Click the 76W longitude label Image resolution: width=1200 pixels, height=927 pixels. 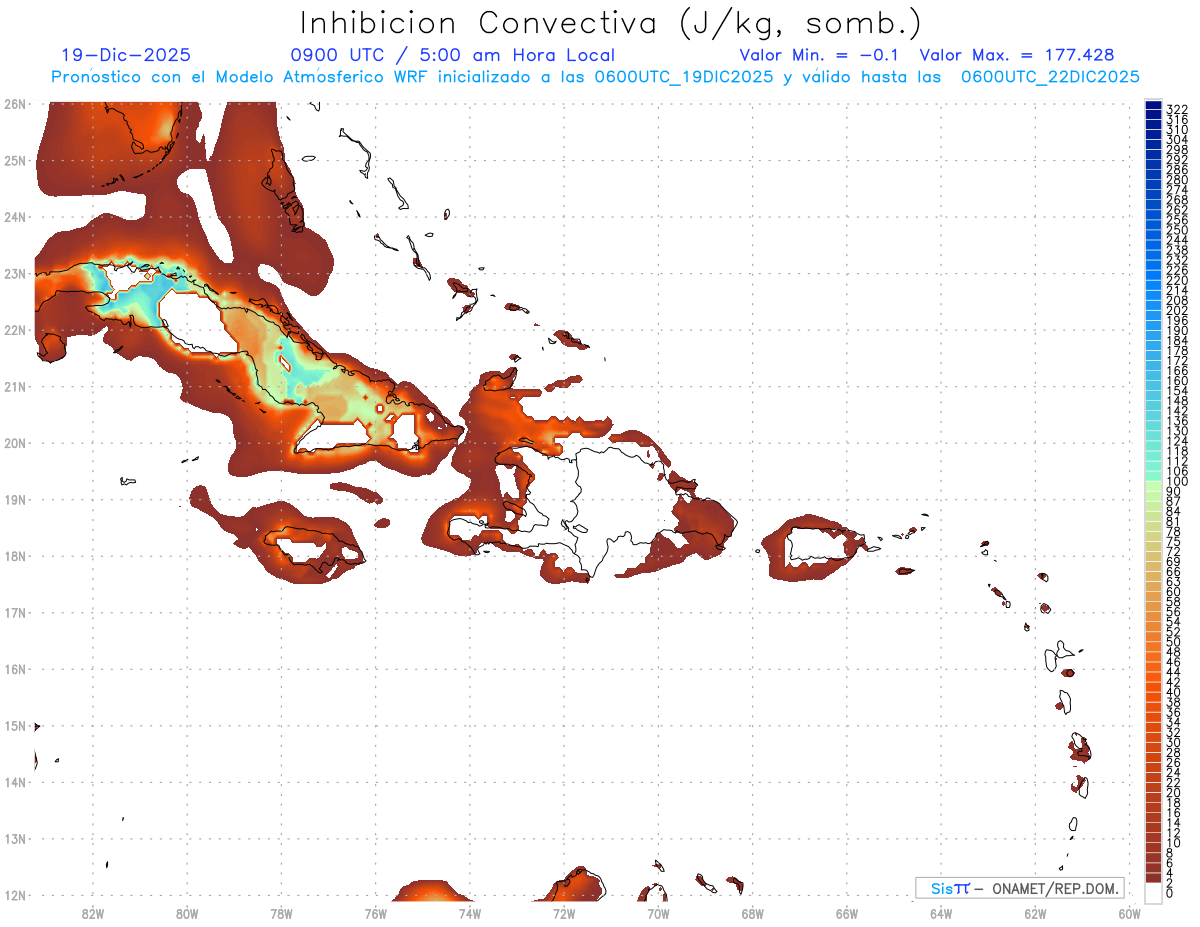tap(376, 913)
